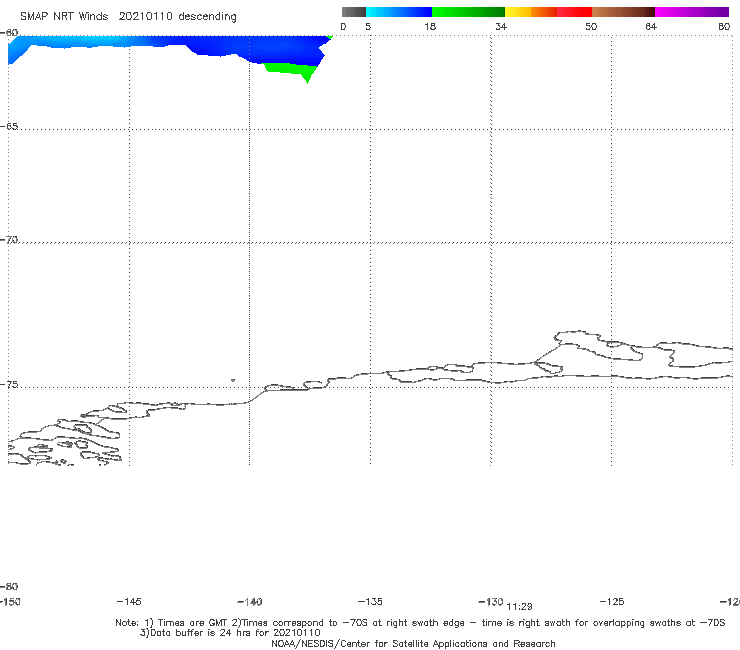The height and width of the screenshot is (650, 740).
Task: Click the color scale value '64'
Action: click(651, 26)
